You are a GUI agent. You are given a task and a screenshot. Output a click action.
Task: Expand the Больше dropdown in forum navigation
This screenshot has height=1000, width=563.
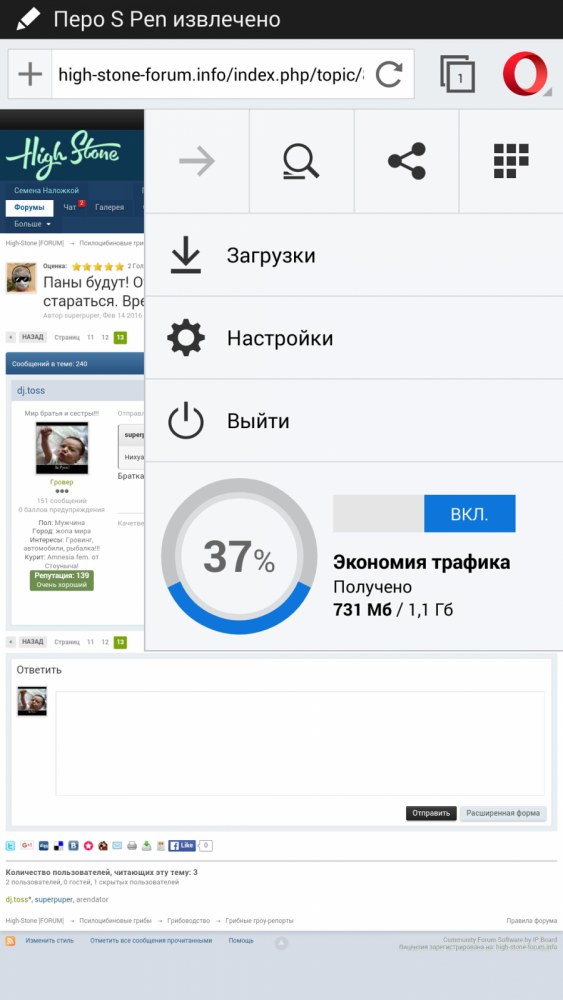point(33,224)
